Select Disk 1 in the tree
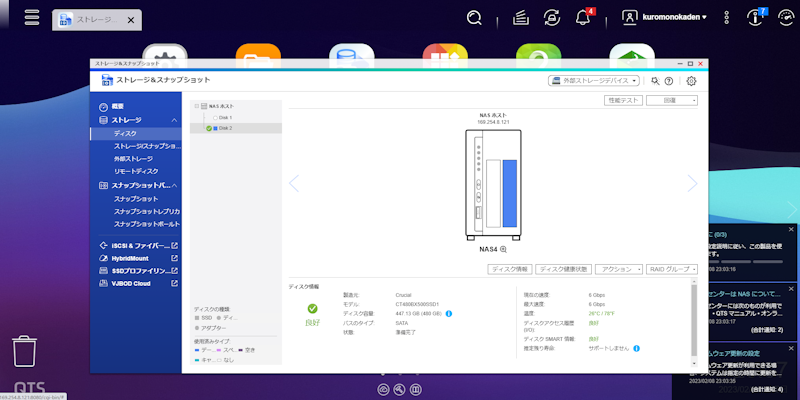Viewport: 800px width, 400px height. 223,117
